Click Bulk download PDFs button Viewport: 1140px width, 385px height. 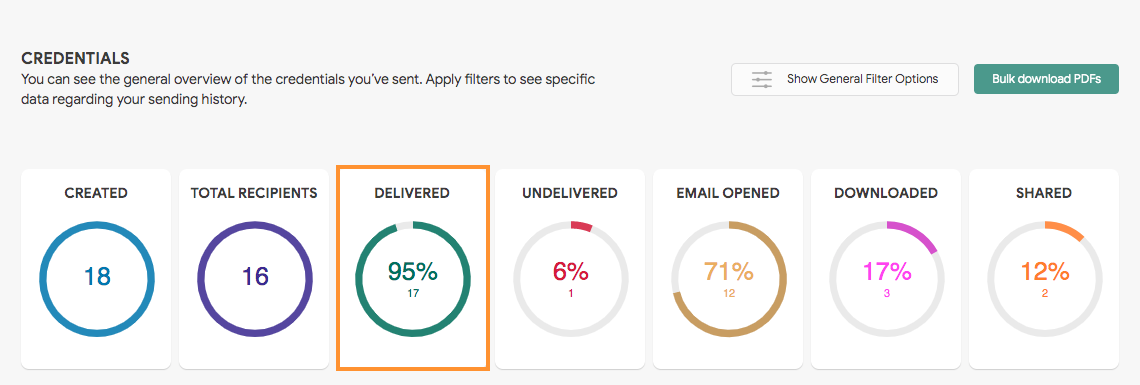(1046, 79)
